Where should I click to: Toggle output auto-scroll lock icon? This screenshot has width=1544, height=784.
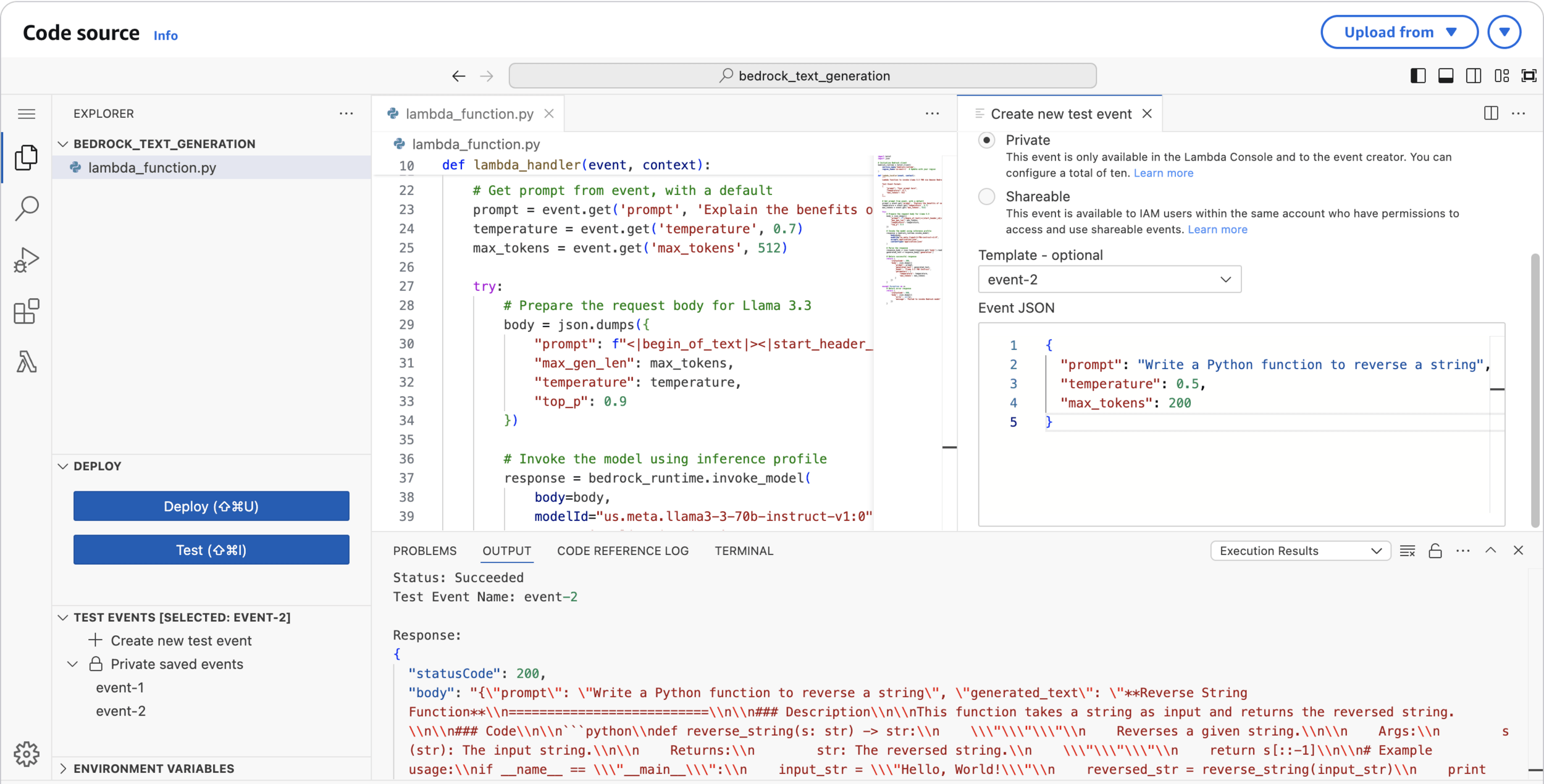pos(1435,551)
